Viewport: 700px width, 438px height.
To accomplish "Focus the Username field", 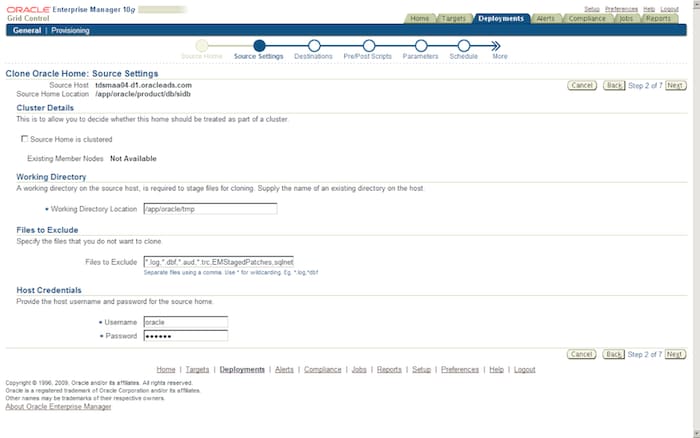I will [x=186, y=322].
